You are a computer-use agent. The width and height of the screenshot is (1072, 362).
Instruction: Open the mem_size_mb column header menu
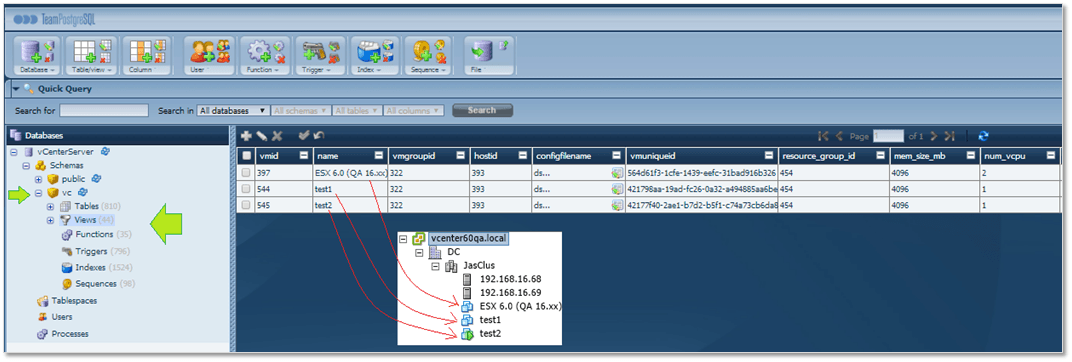coord(972,156)
